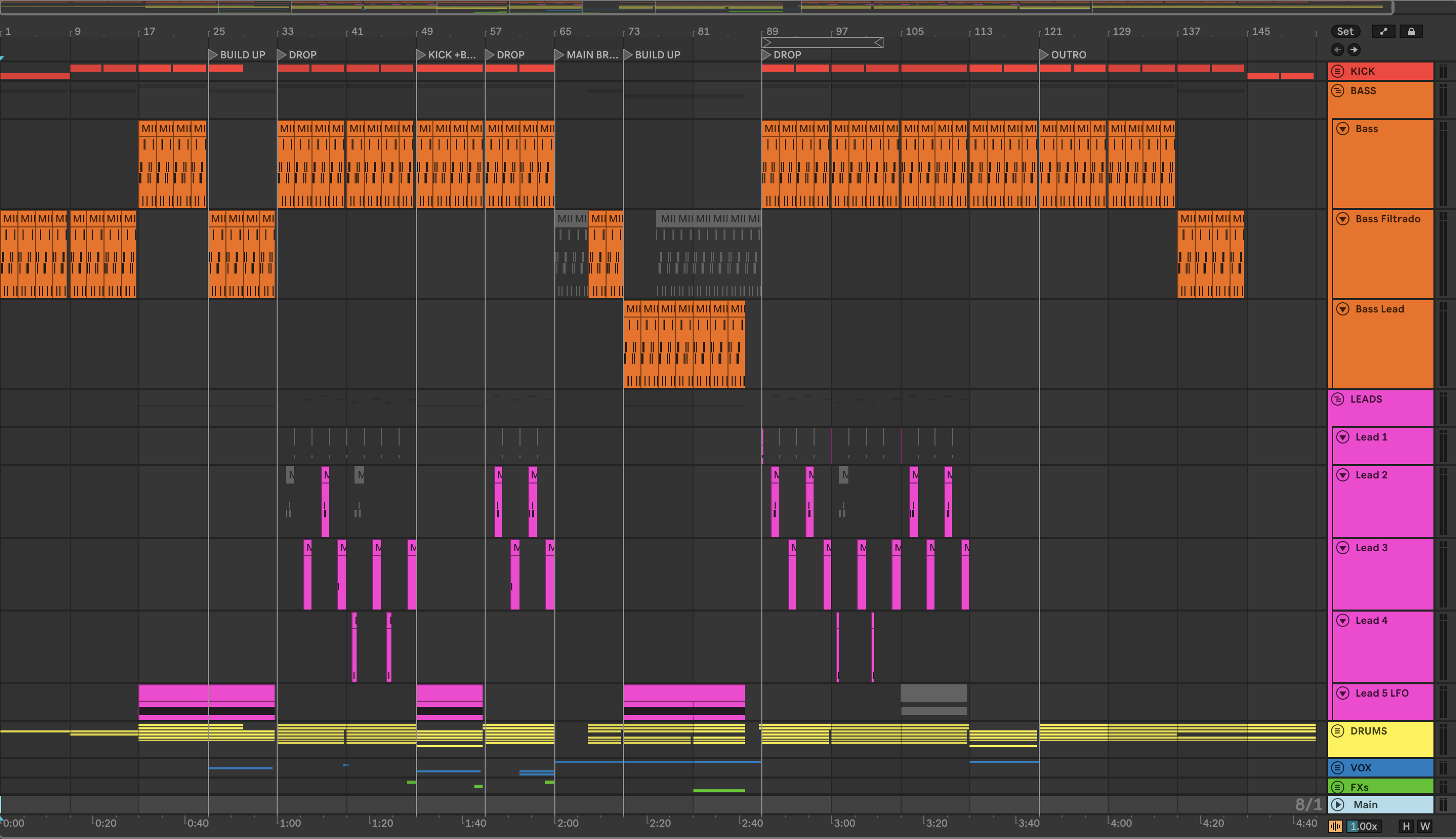The height and width of the screenshot is (839, 1456).
Task: Select the Lead 5 LFO track name
Action: click(x=1382, y=693)
